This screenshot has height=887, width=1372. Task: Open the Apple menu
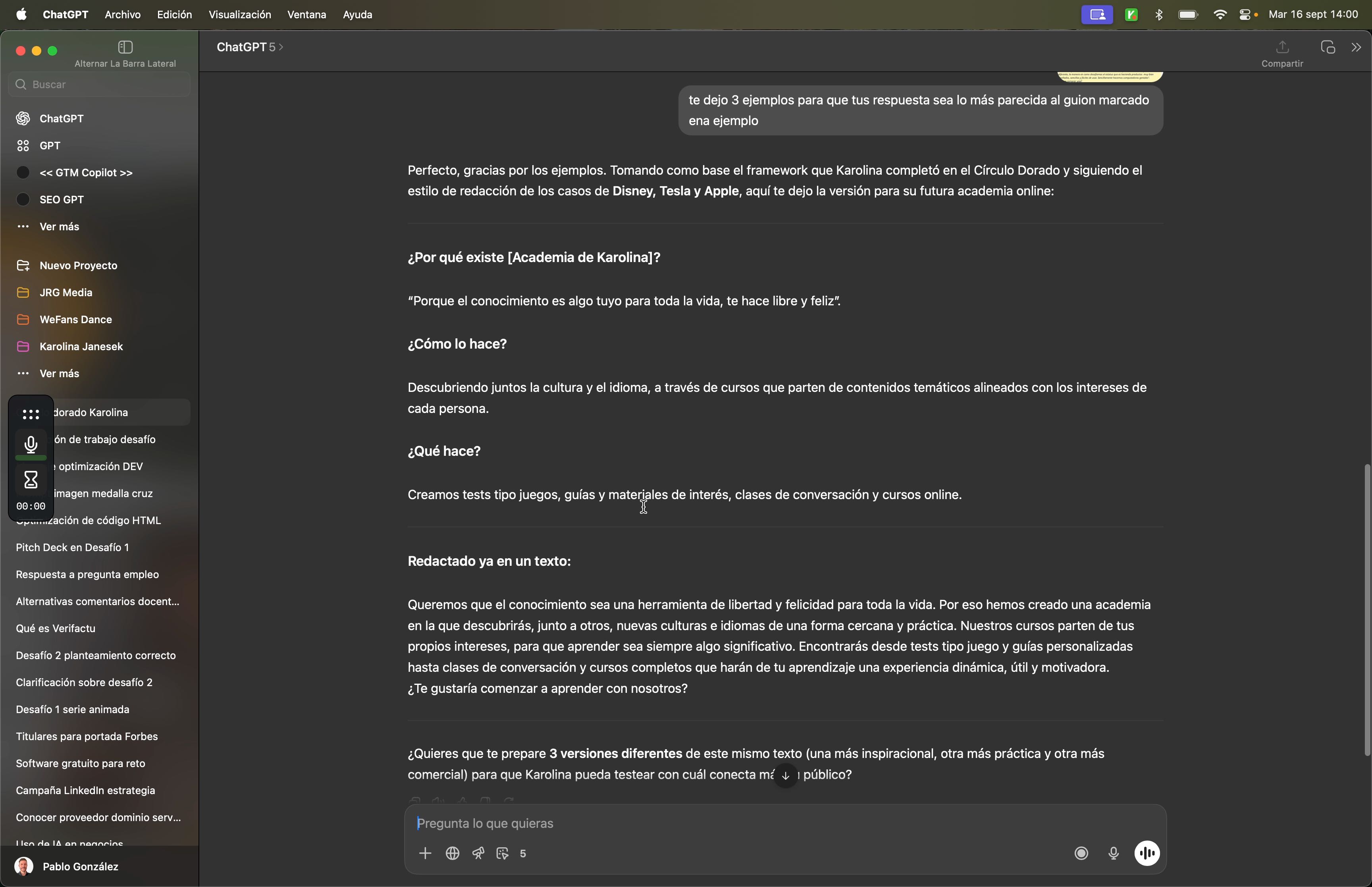21,15
